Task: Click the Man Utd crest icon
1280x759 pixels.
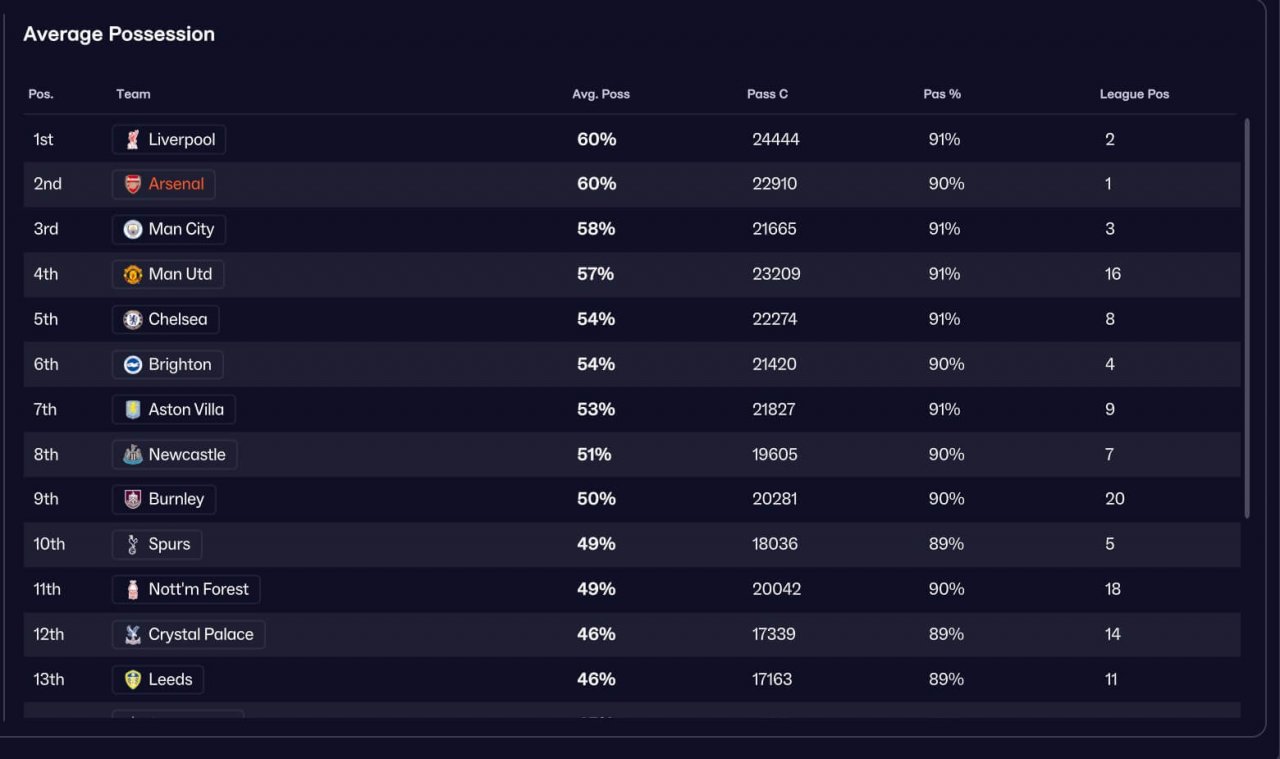Action: pos(133,274)
